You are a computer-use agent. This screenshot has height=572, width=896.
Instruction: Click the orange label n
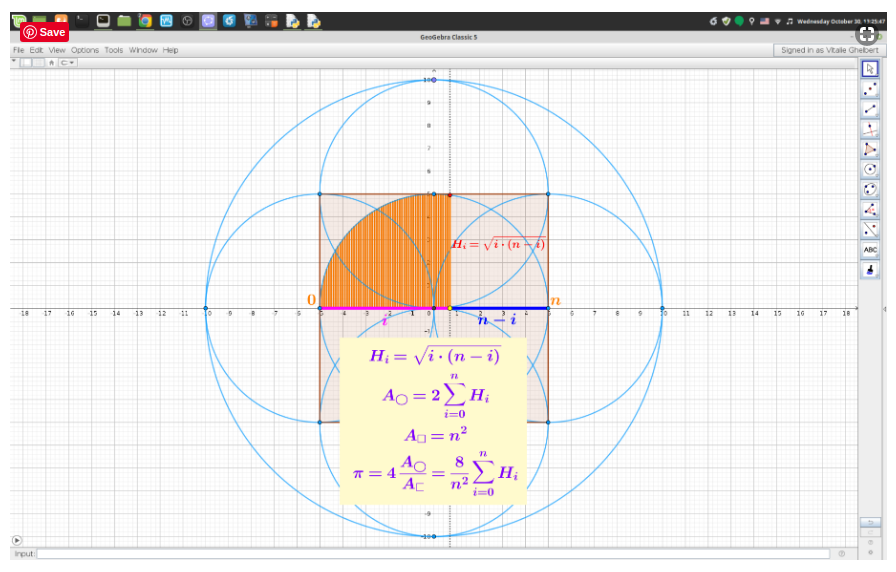tap(555, 301)
